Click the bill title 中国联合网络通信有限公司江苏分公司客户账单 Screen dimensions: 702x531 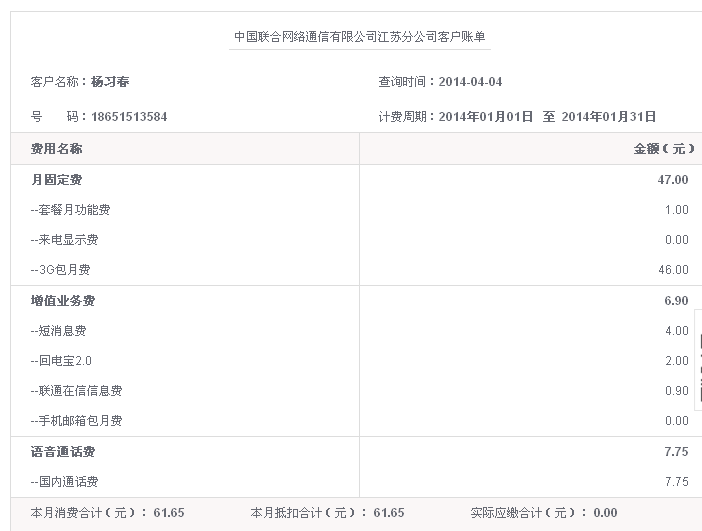point(360,37)
